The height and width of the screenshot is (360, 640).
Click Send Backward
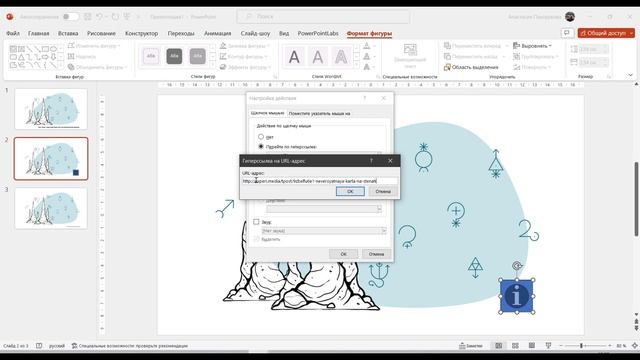471,56
